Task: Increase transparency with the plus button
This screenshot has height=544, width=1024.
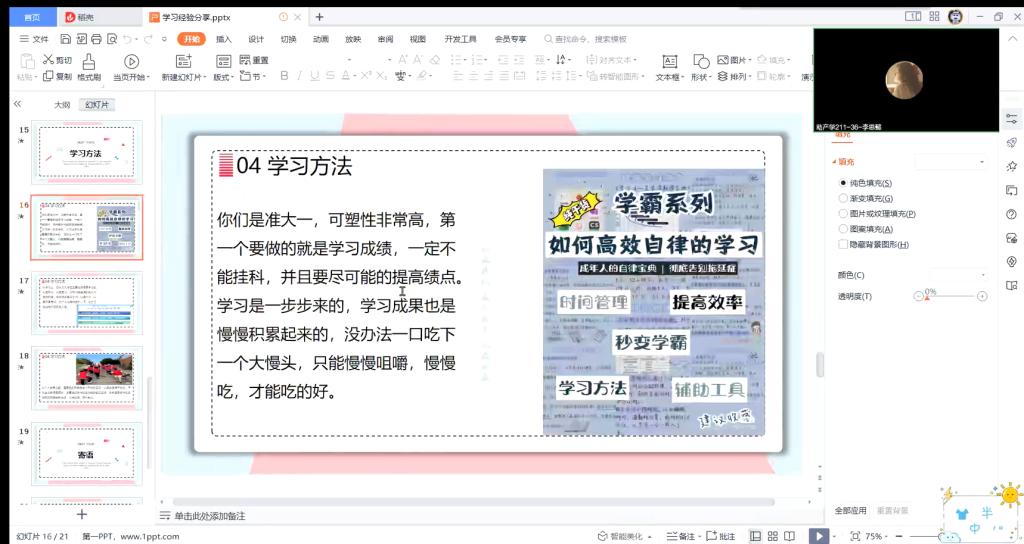Action: (982, 296)
